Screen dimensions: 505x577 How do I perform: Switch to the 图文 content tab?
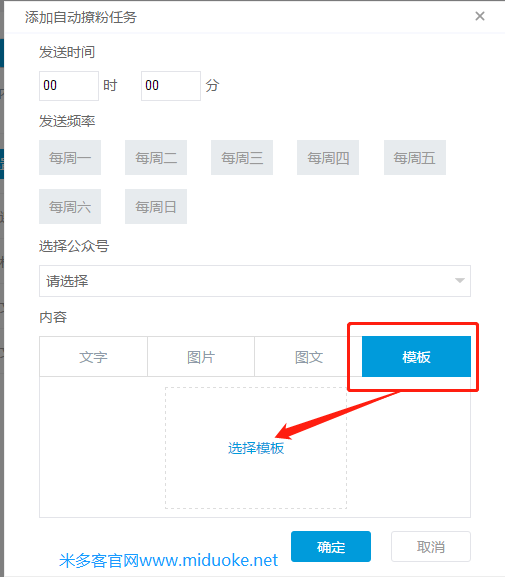coord(308,357)
